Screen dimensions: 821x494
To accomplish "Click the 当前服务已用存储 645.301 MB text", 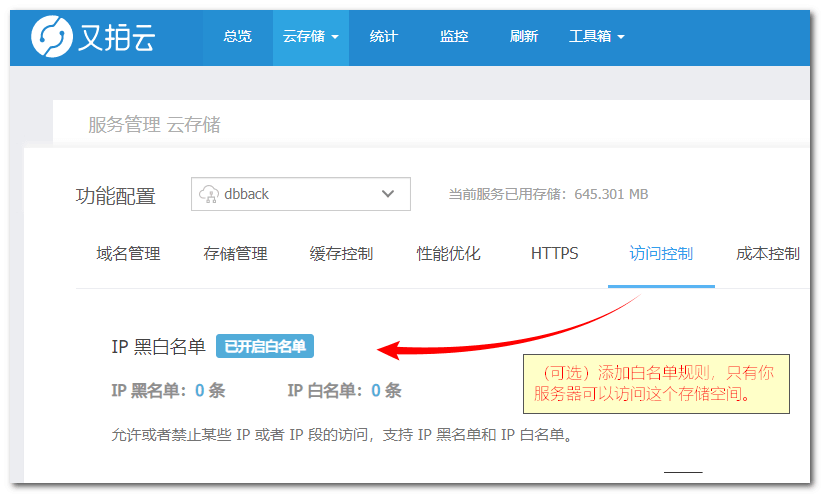I will 548,194.
